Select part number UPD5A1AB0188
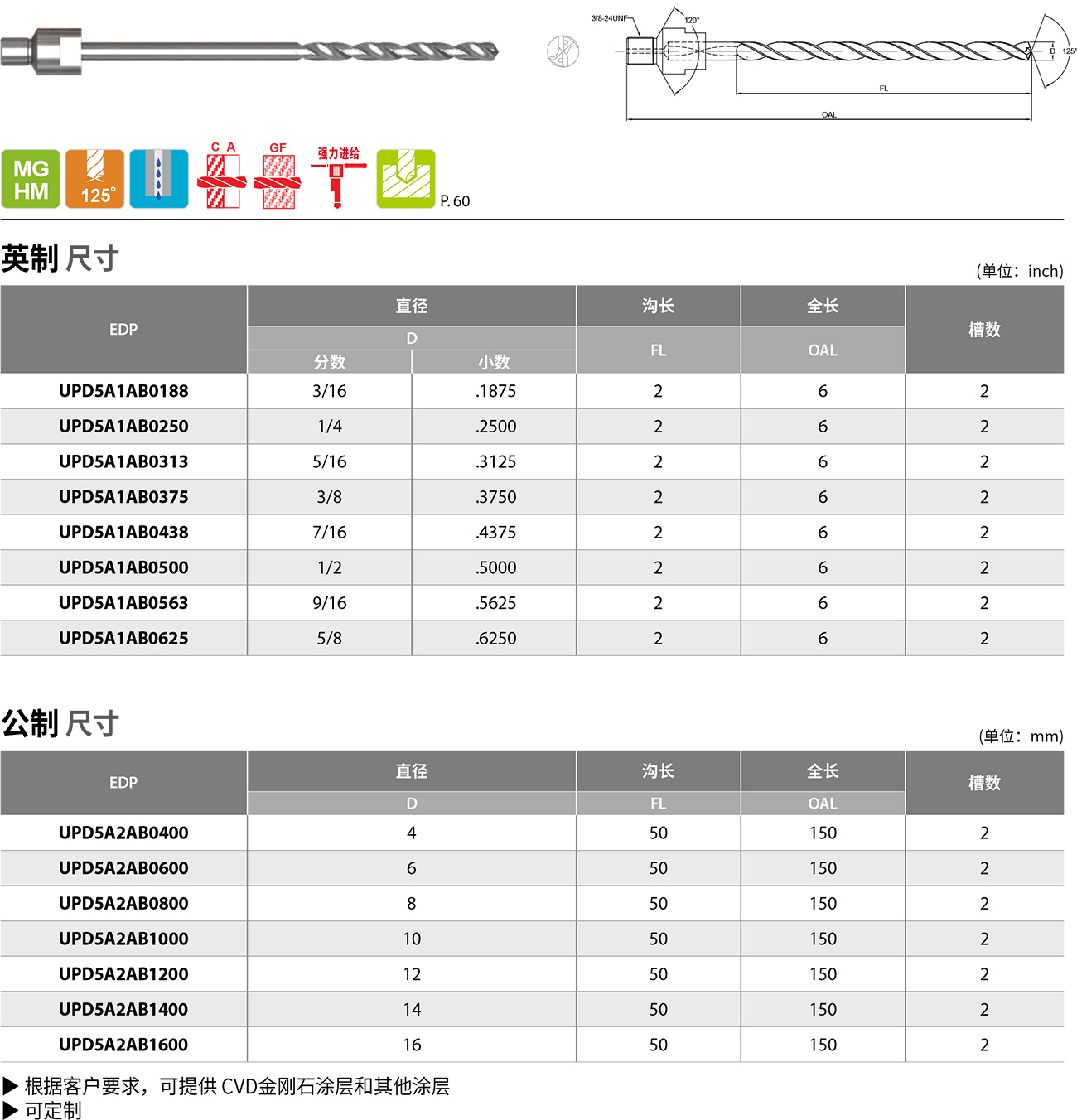1077x1120 pixels. point(123,391)
